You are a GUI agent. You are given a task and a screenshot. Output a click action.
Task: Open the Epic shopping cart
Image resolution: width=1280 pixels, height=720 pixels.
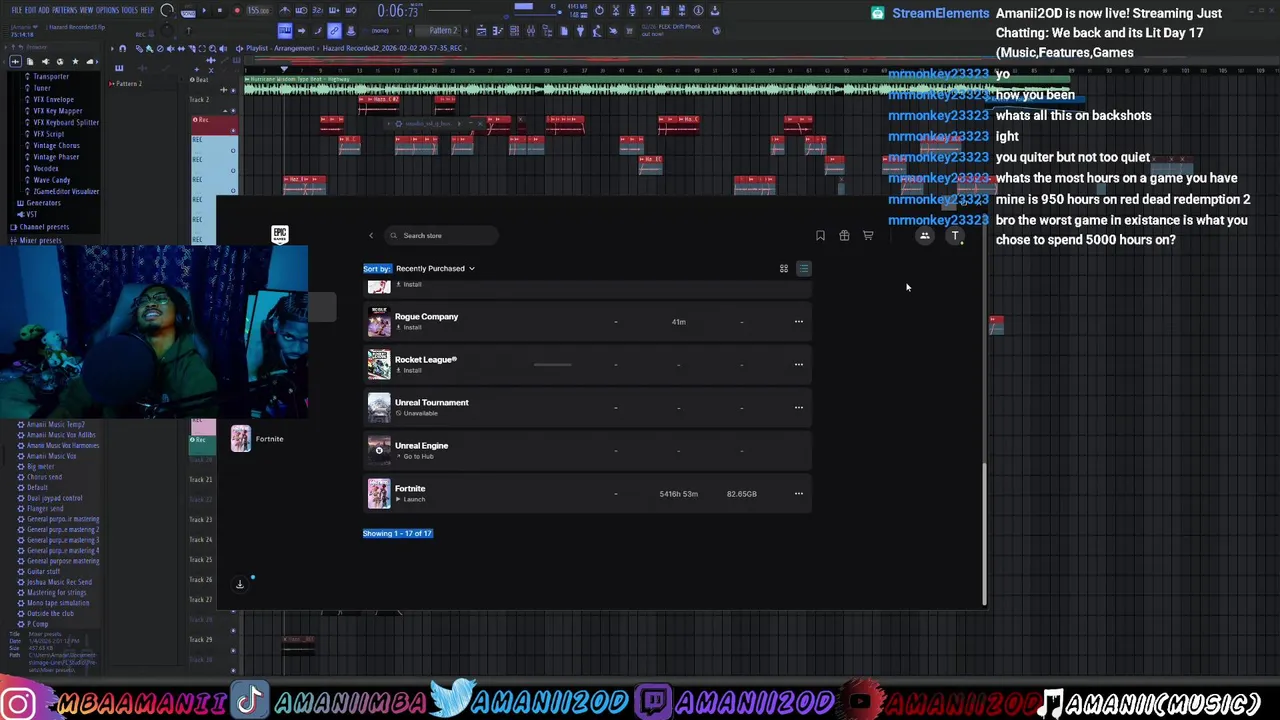(868, 236)
